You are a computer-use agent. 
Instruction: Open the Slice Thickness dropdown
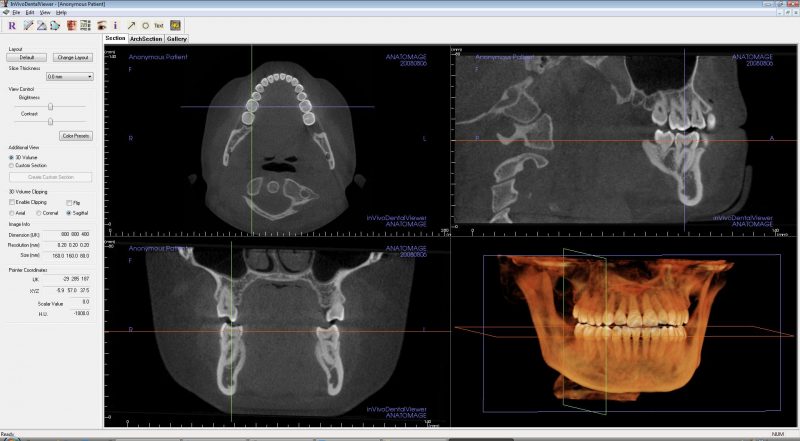tap(69, 76)
